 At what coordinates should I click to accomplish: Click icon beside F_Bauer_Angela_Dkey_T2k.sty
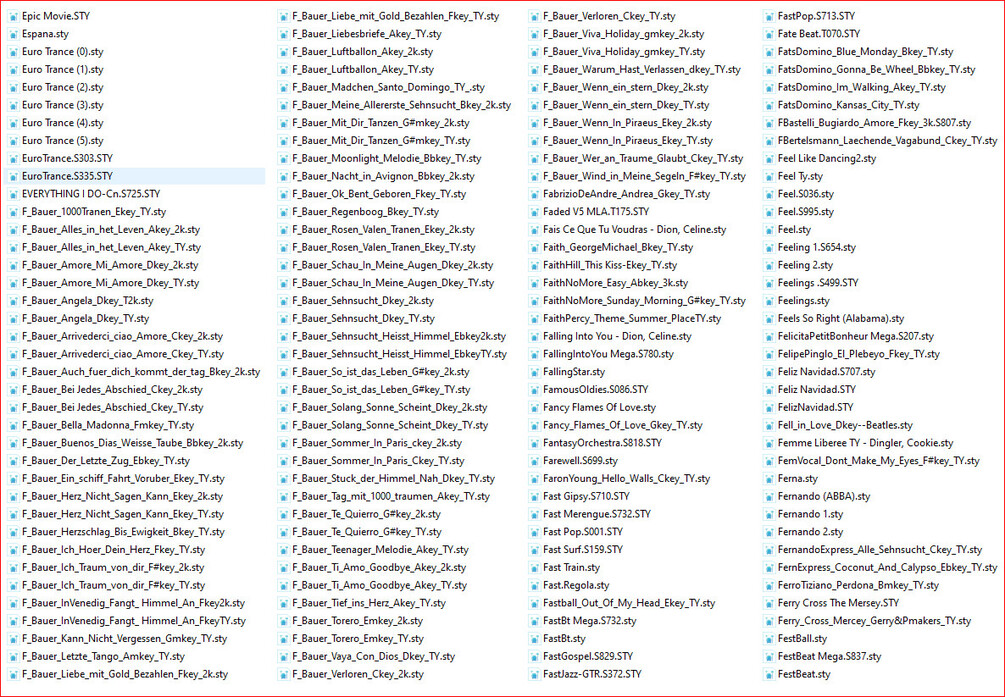(x=13, y=301)
